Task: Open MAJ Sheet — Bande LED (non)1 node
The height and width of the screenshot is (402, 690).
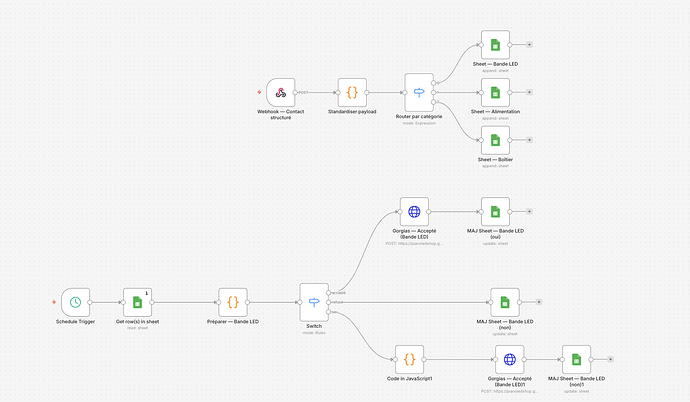Action: (x=576, y=359)
